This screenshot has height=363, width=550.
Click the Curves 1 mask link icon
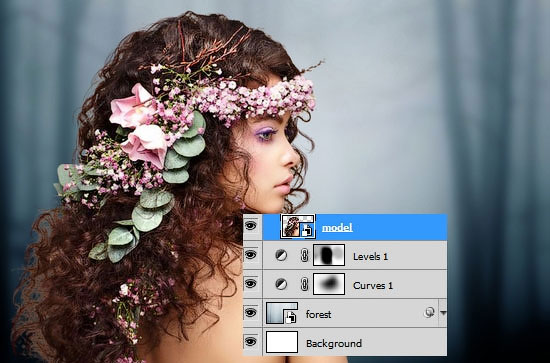(x=304, y=284)
